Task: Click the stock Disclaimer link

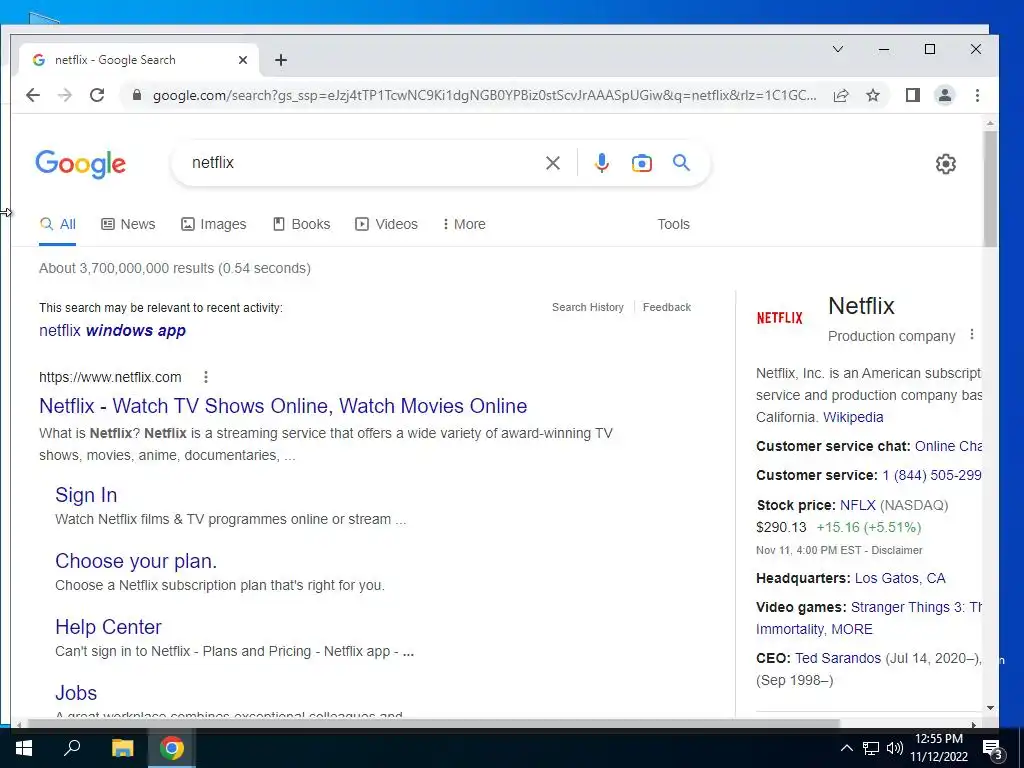Action: (x=897, y=550)
